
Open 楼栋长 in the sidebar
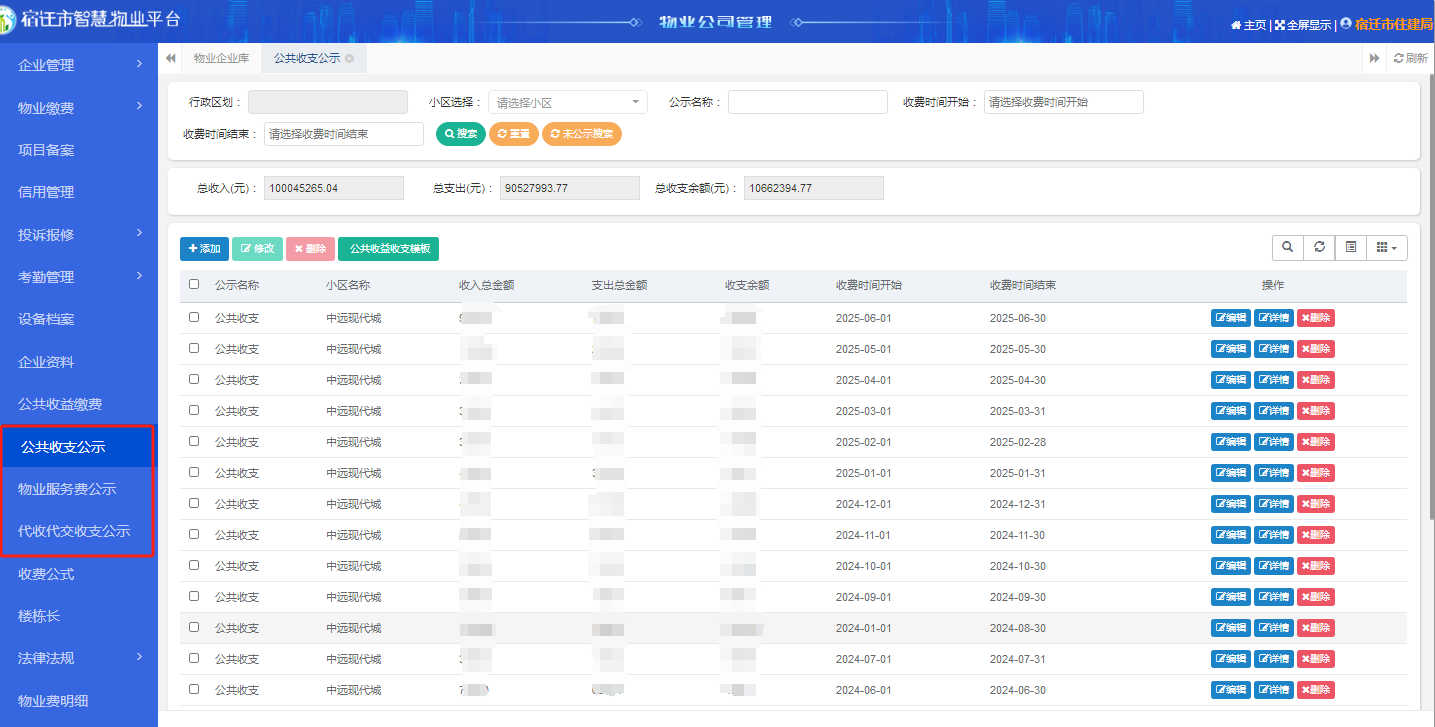pyautogui.click(x=79, y=616)
